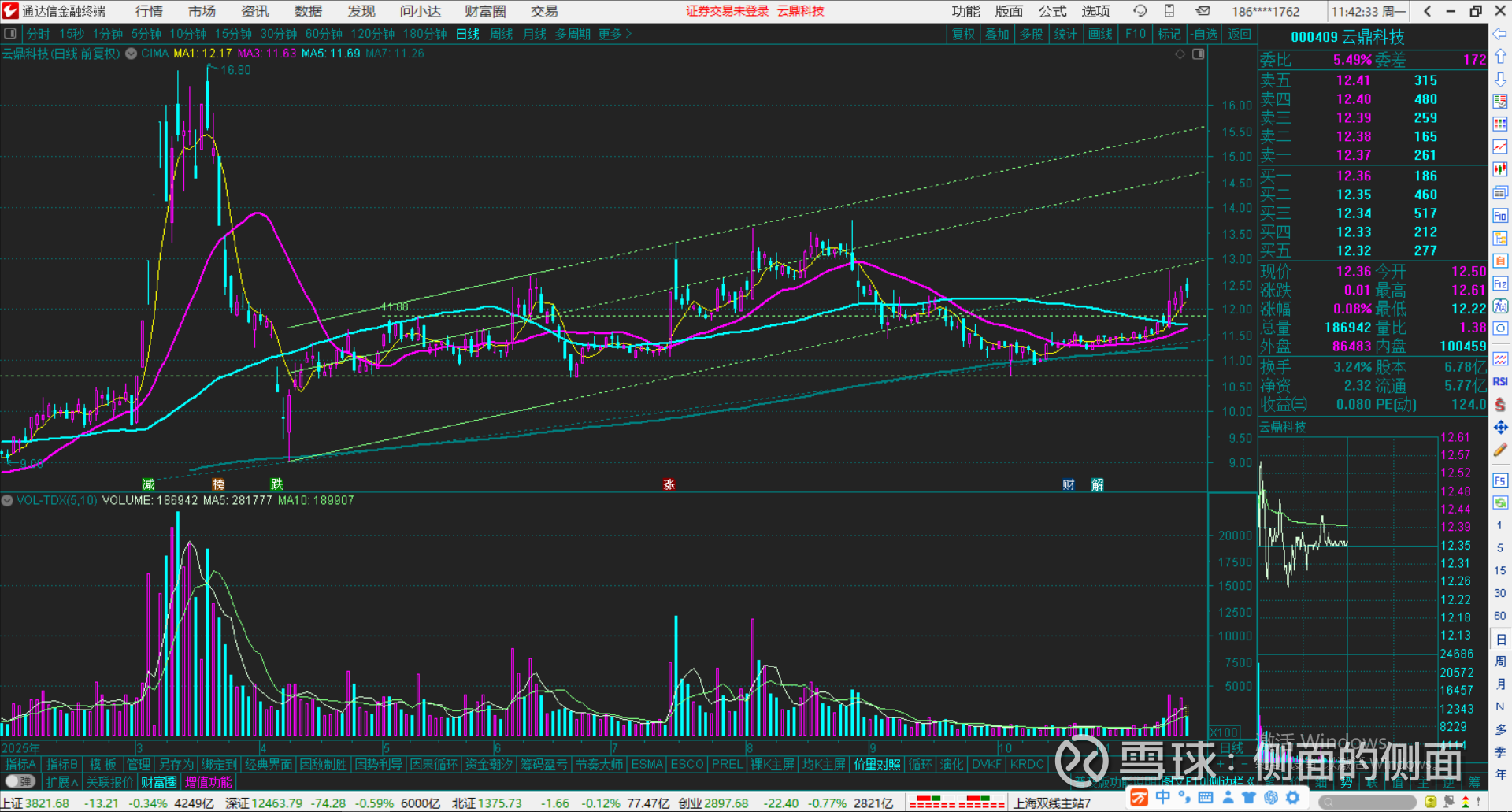The width and height of the screenshot is (1512, 812).
Task: Toggle 叠加 overlay mode
Action: (x=997, y=34)
